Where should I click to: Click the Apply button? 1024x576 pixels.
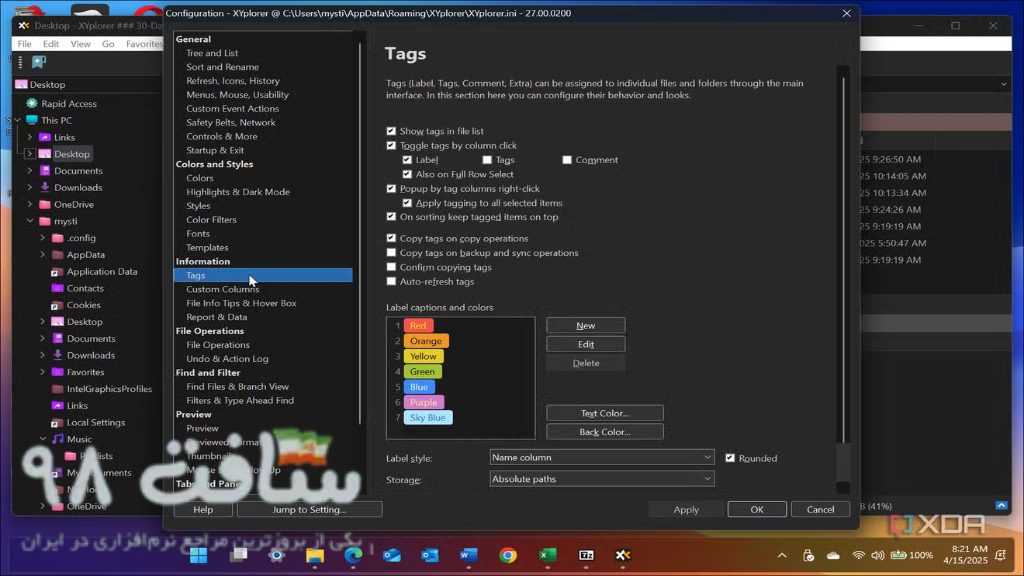click(686, 509)
